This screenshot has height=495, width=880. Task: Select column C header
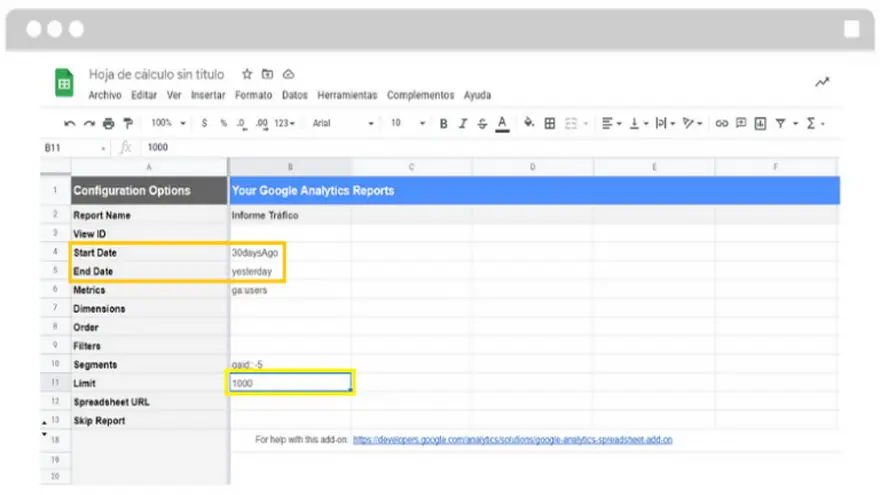pos(411,167)
